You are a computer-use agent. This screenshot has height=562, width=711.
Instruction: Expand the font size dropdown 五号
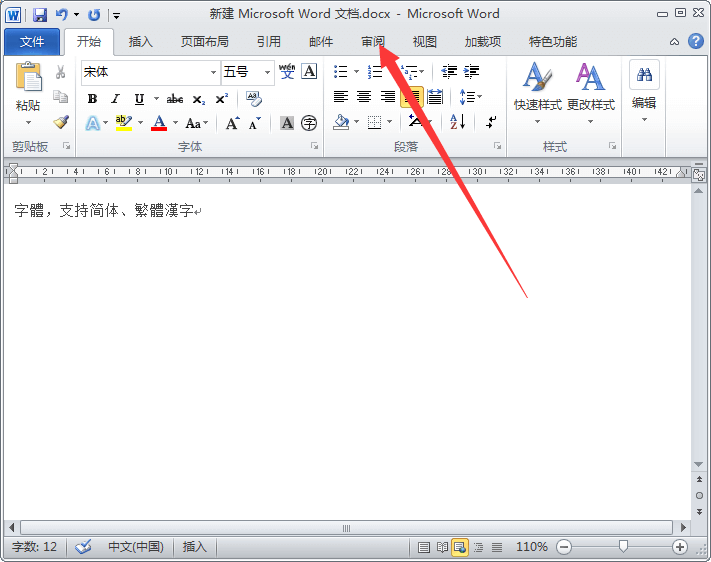click(x=268, y=72)
